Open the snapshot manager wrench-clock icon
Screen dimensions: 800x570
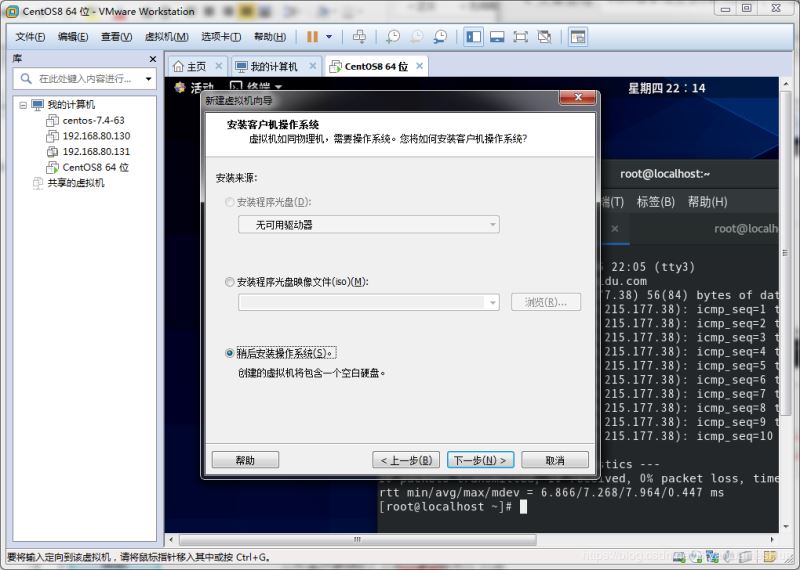(440, 37)
